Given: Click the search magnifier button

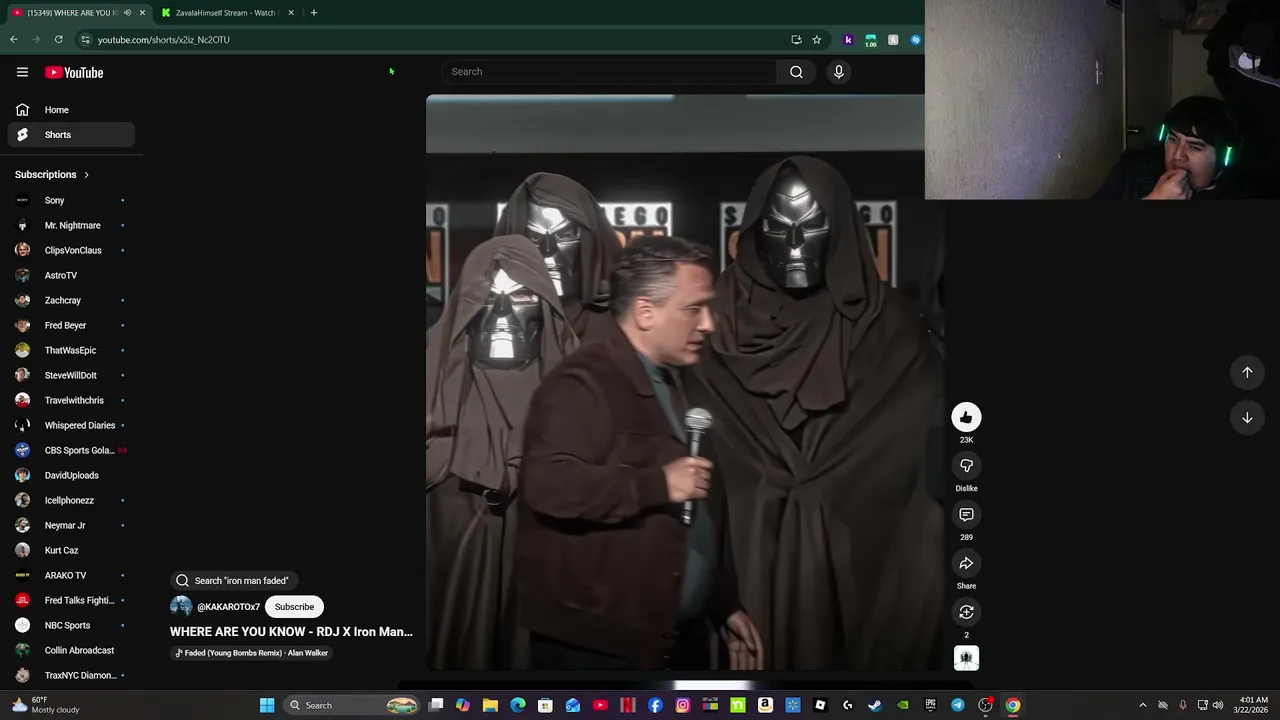Looking at the screenshot, I should [796, 72].
